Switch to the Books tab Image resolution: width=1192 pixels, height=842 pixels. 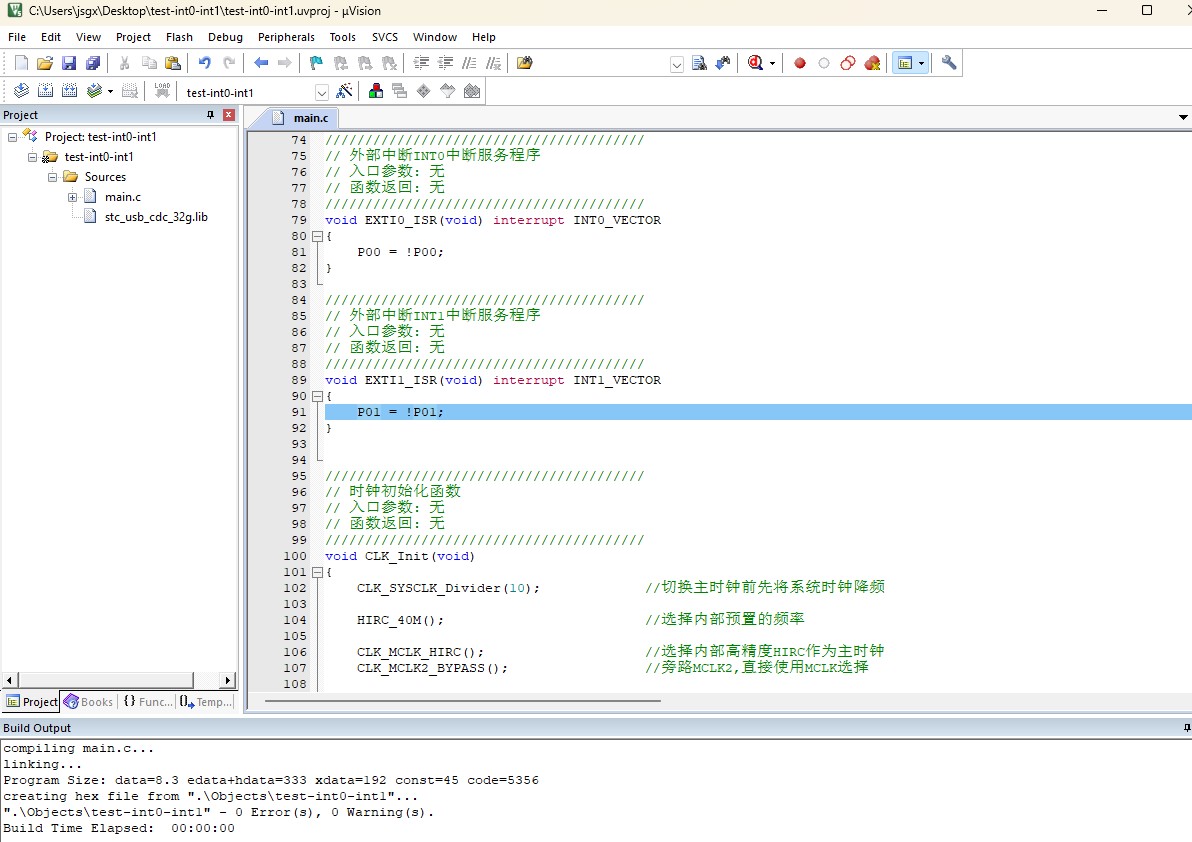[89, 702]
